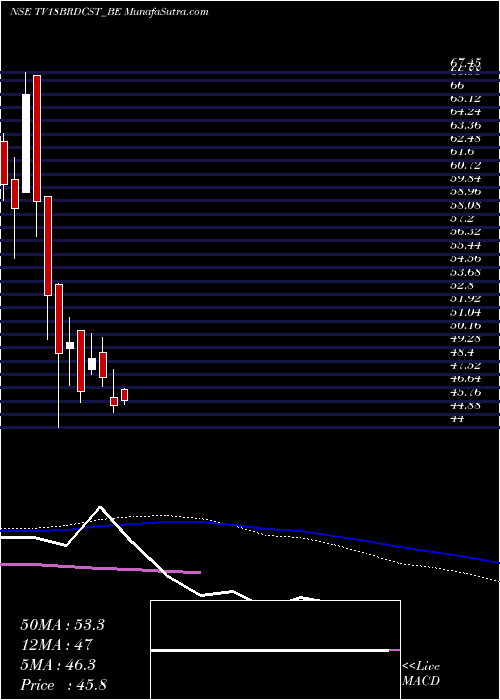Select the 5MA : 46.3 readout
The image size is (500, 700).
point(59,665)
